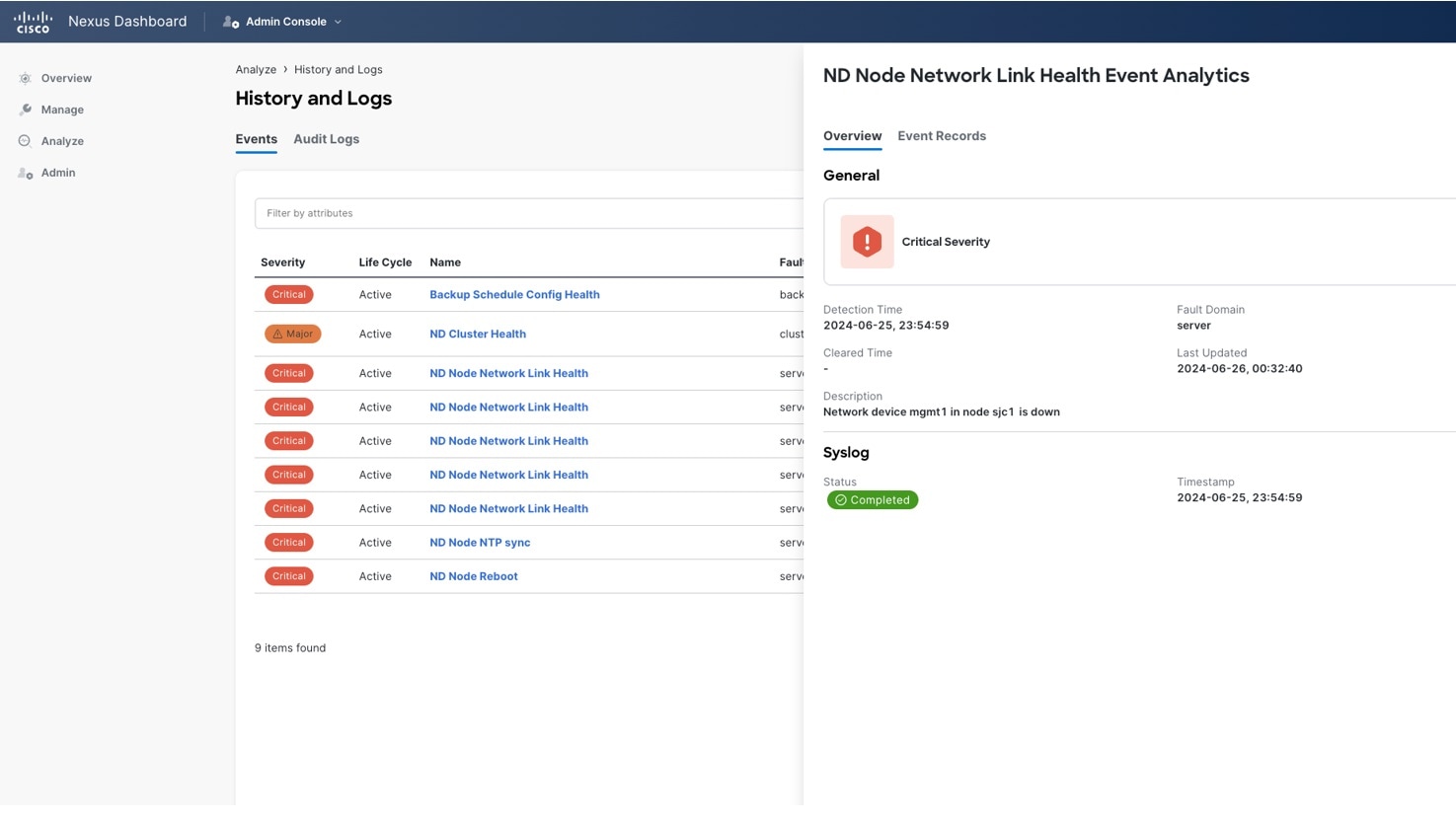Click the Critical Severity label
This screenshot has height=821, width=1456.
coord(946,242)
